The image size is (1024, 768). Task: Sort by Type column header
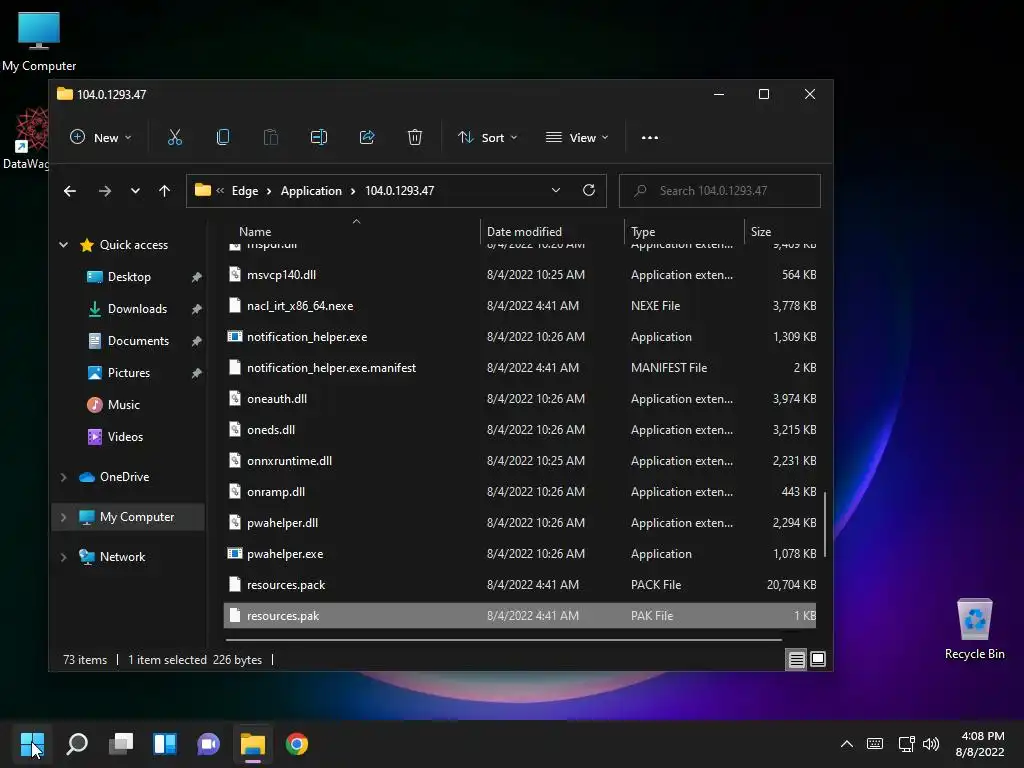tap(684, 231)
